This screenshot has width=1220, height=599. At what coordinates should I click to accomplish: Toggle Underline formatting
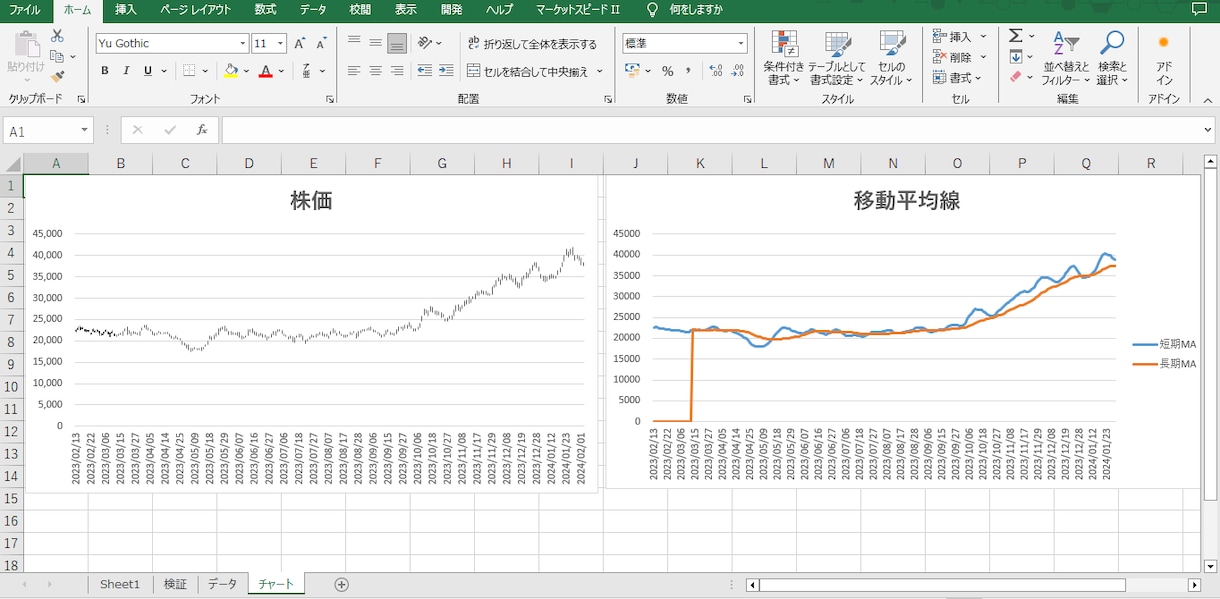(x=148, y=71)
